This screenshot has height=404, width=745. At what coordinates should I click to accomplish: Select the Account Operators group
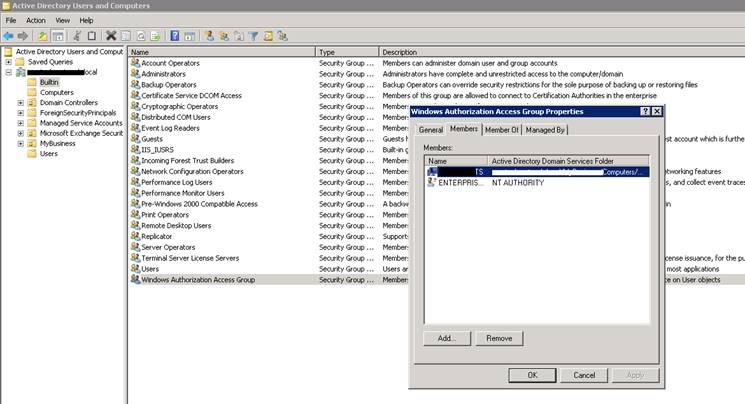[x=170, y=63]
